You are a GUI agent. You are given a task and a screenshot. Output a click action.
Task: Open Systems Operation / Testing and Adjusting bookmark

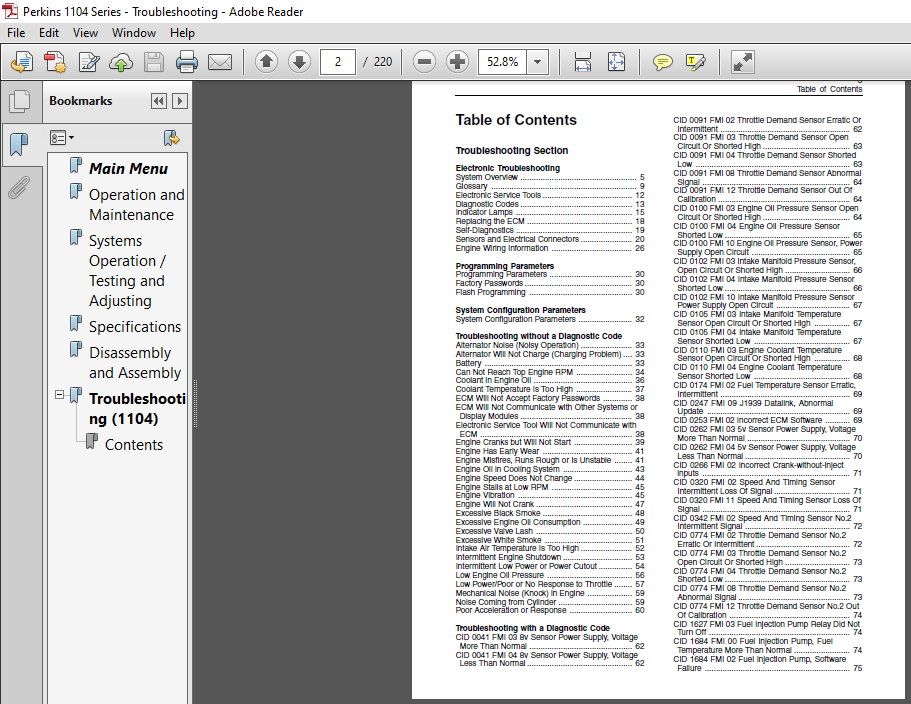127,271
